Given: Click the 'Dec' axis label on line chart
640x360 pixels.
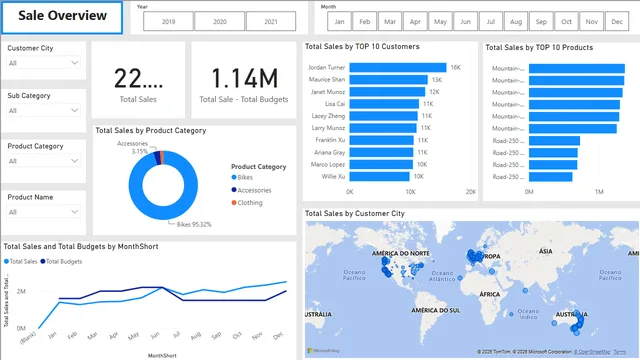Looking at the screenshot, I should 278,336.
